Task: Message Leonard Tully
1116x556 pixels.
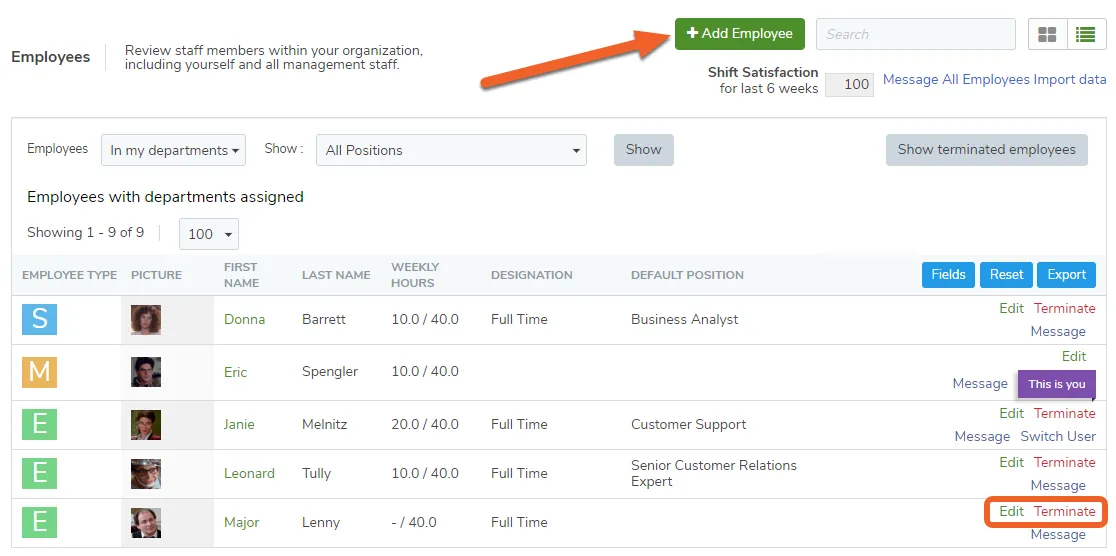Action: pyautogui.click(x=1058, y=486)
